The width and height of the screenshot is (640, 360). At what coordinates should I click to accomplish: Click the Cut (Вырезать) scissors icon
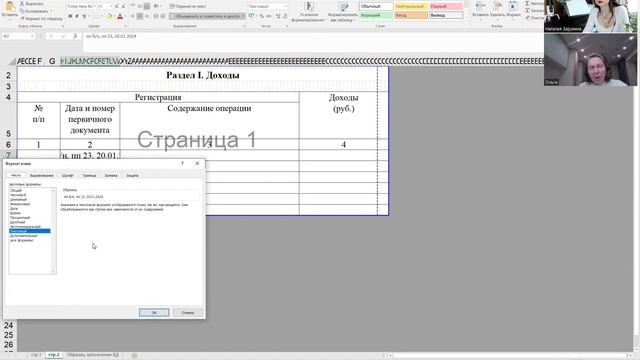coord(22,4)
